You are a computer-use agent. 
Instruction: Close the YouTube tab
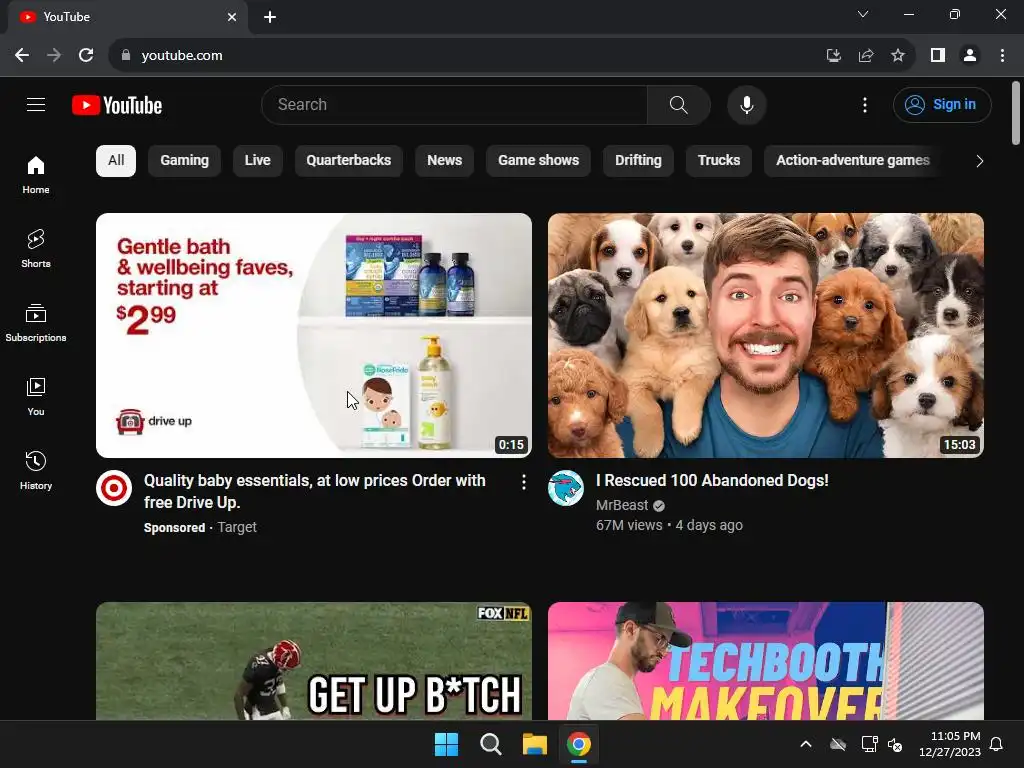(x=232, y=17)
